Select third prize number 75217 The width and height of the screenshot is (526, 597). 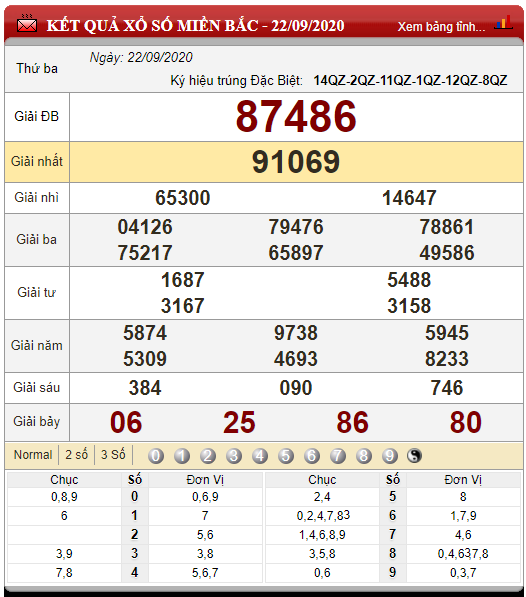tap(145, 253)
